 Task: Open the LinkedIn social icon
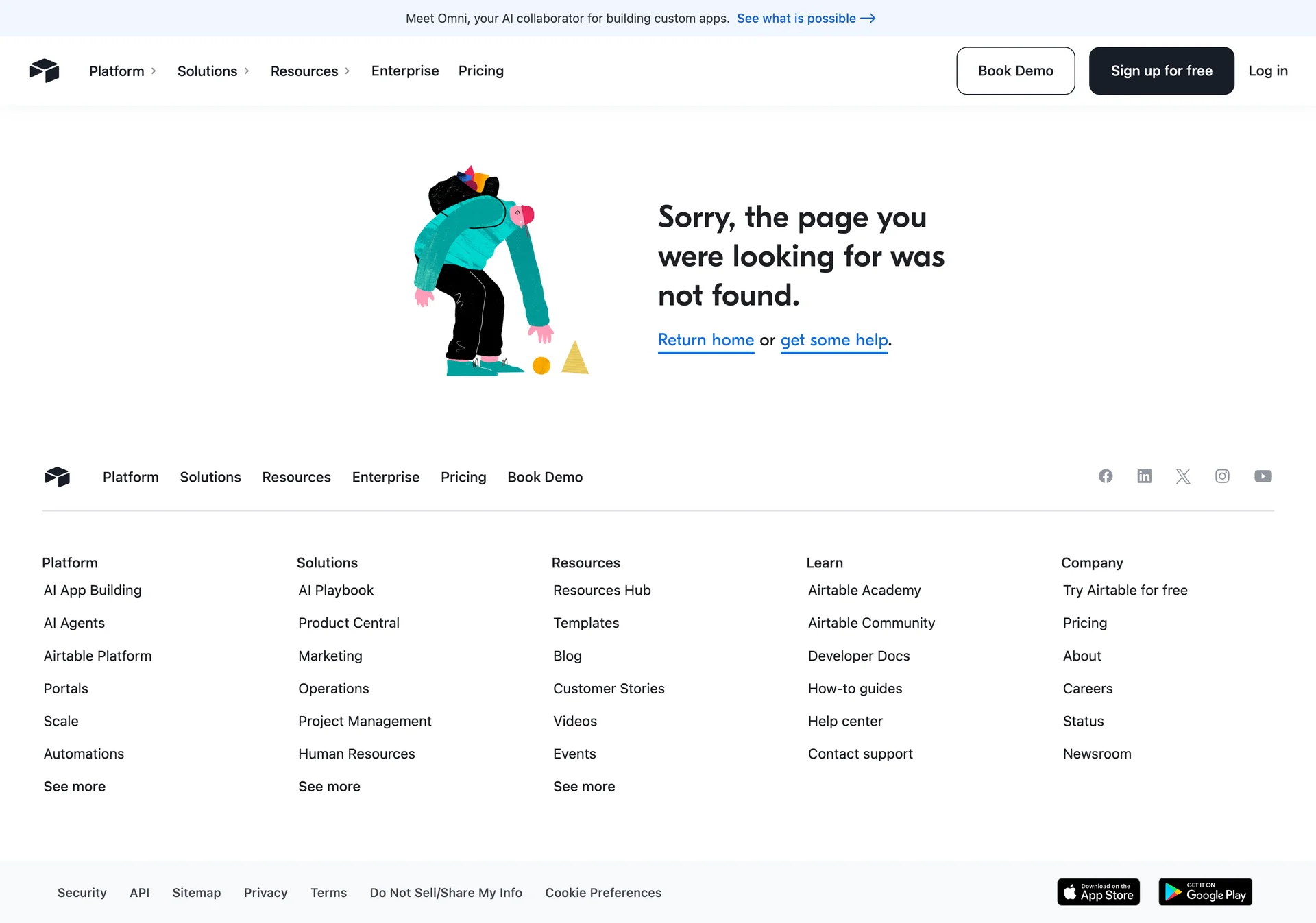point(1144,476)
